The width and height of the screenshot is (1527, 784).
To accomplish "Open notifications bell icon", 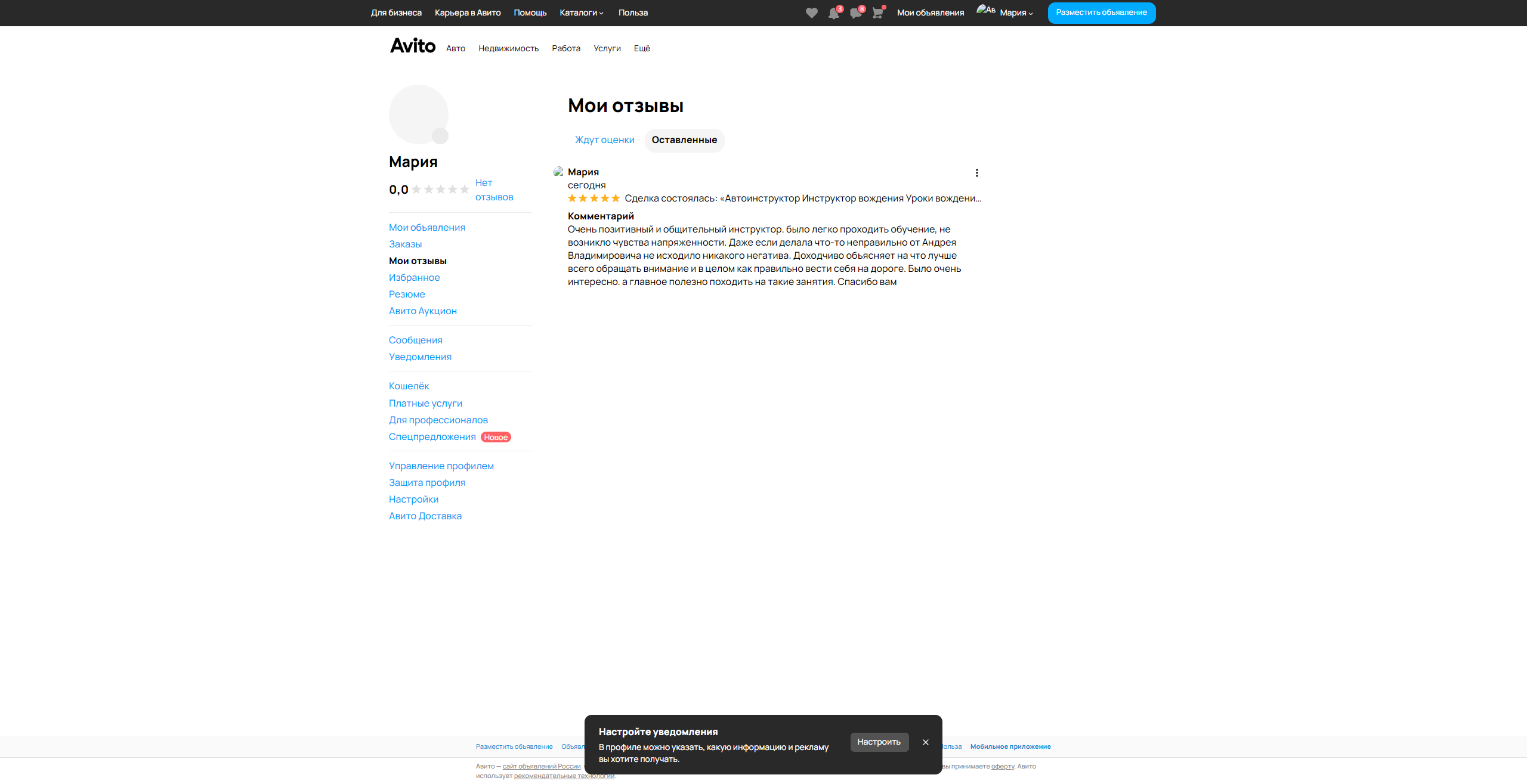I will (833, 13).
